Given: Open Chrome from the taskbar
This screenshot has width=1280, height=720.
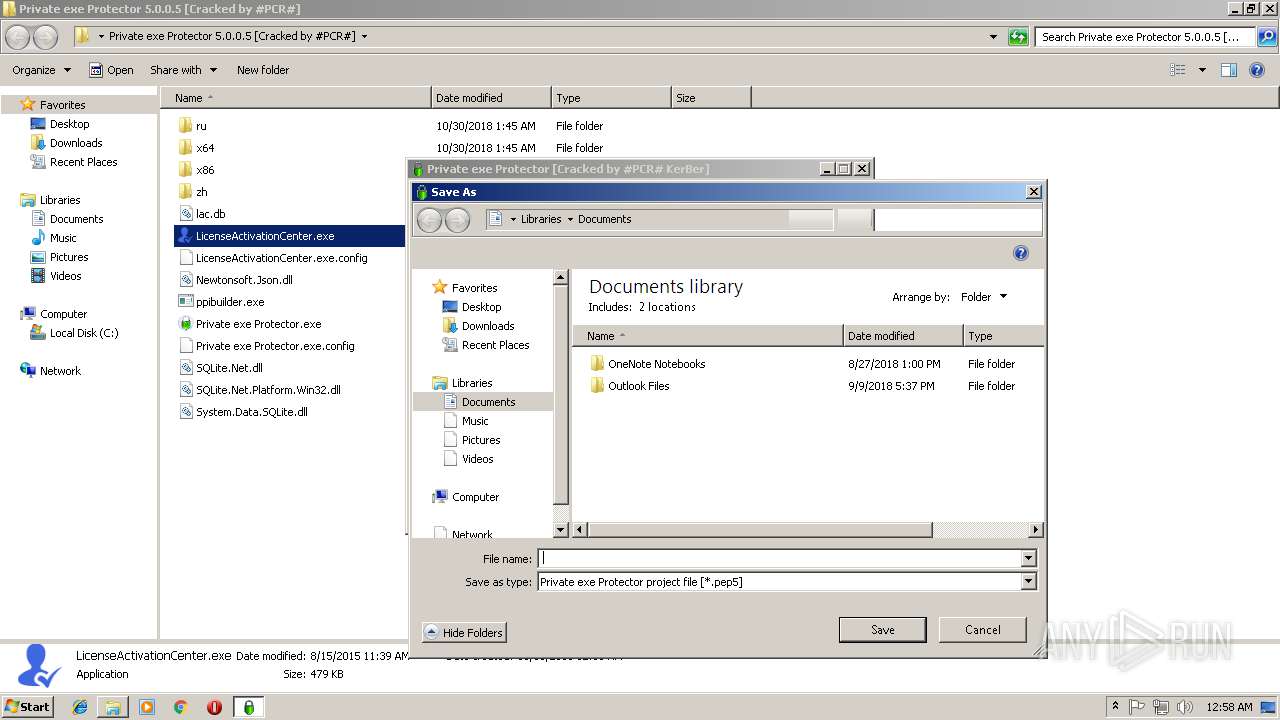Looking at the screenshot, I should tap(181, 707).
